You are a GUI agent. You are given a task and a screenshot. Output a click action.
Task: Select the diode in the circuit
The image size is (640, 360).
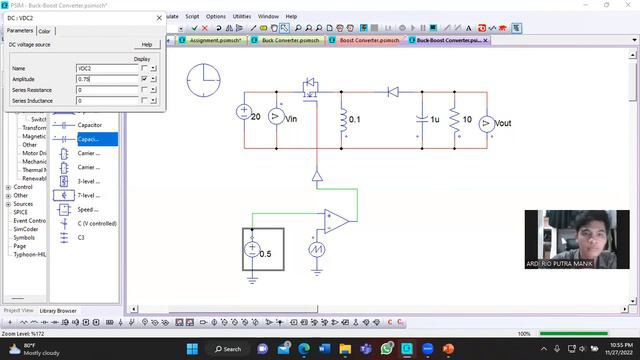coord(393,92)
